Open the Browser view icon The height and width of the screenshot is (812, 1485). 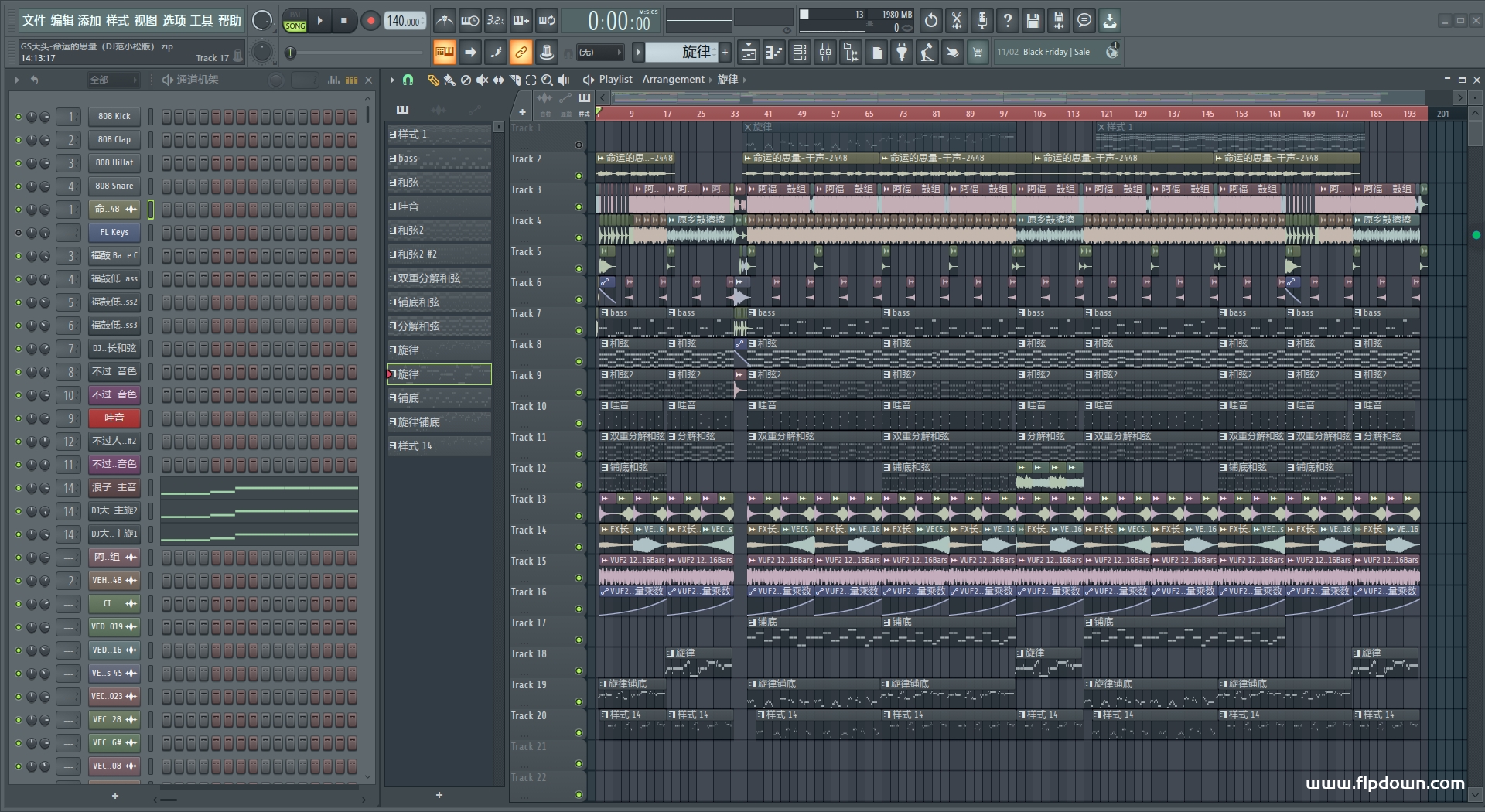(x=851, y=53)
